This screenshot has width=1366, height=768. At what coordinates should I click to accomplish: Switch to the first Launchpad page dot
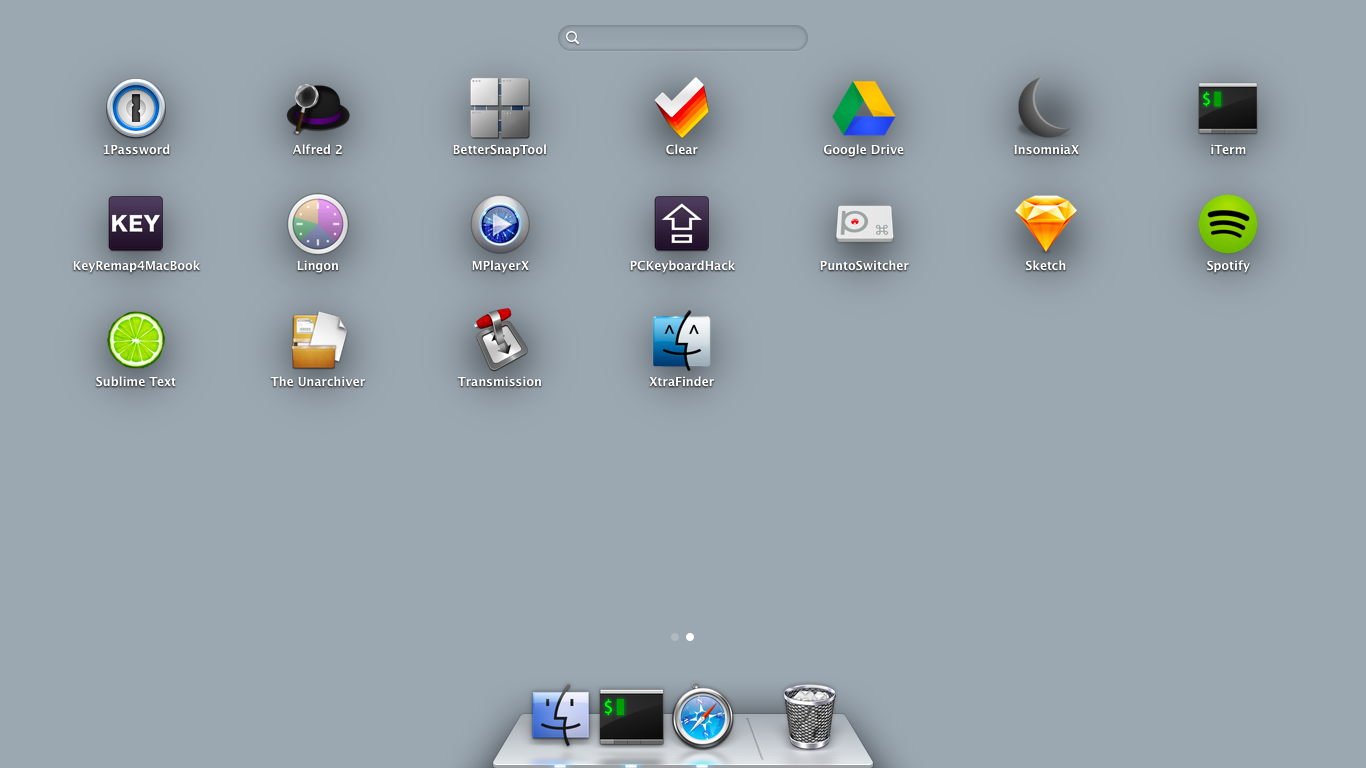click(x=675, y=637)
